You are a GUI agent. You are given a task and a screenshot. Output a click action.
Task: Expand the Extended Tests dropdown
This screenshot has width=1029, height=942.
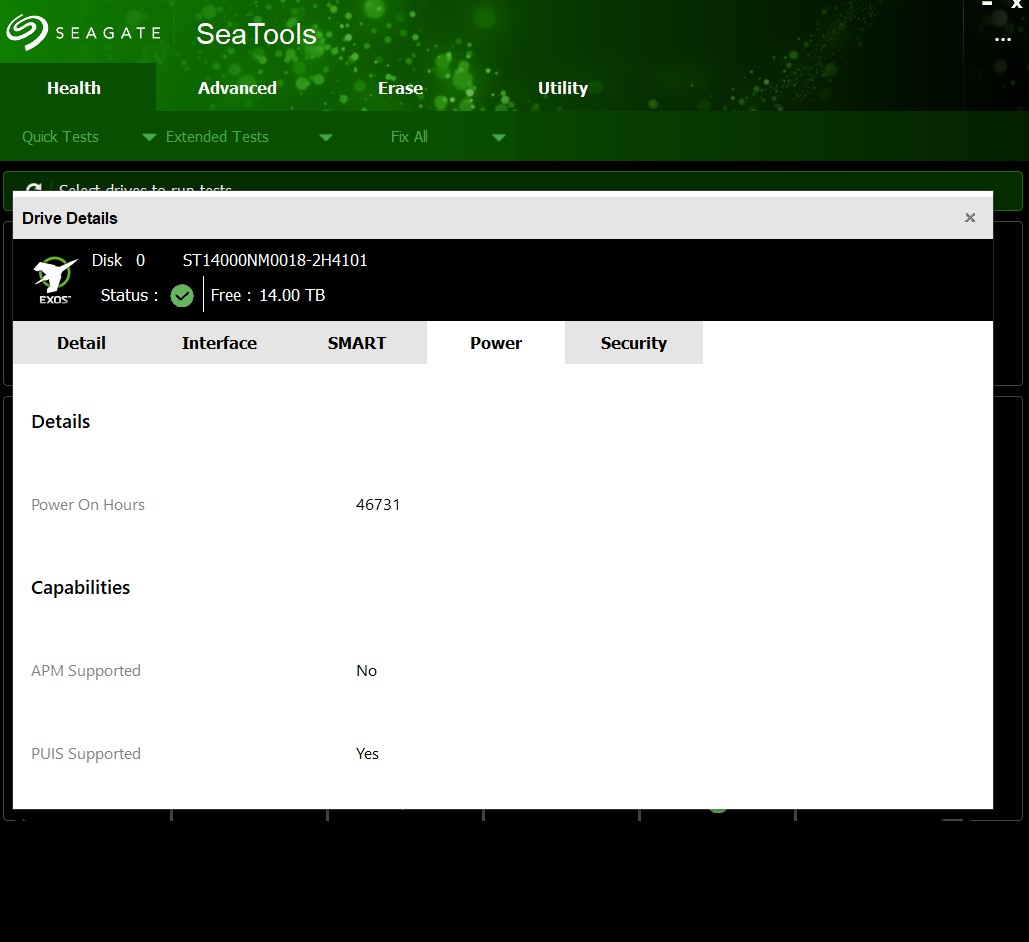coord(325,137)
